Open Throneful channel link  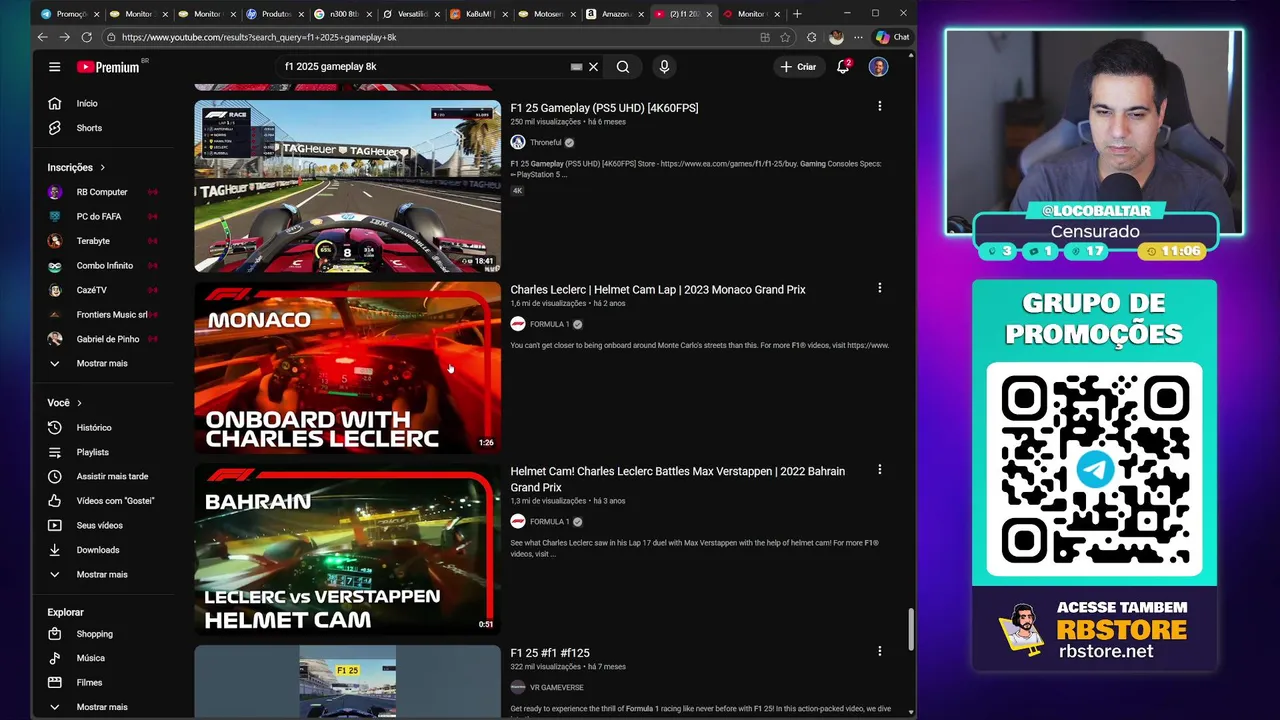coord(545,143)
